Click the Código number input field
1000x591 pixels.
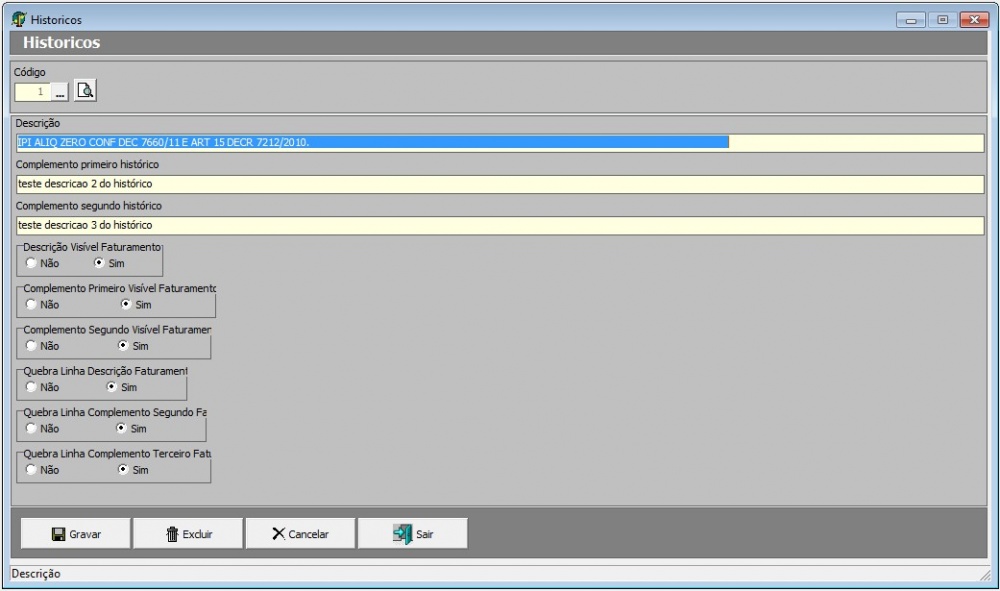click(x=32, y=92)
